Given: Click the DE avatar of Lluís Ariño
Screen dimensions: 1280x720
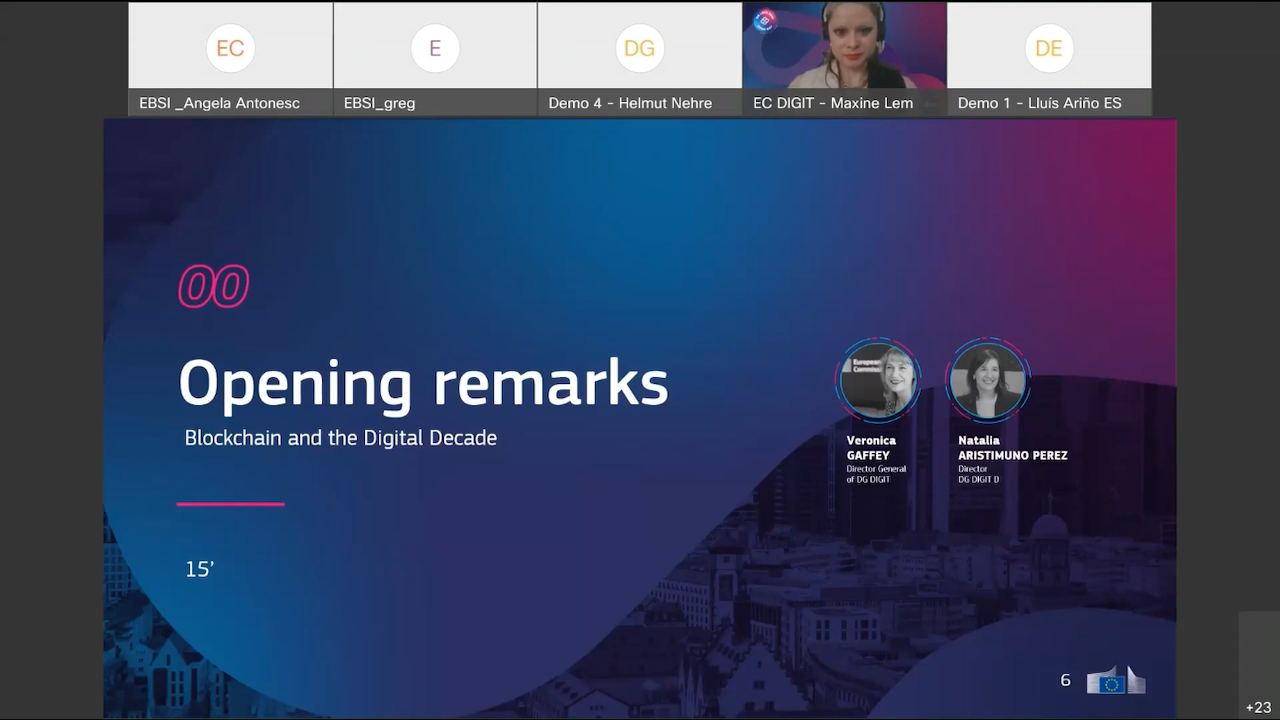Looking at the screenshot, I should pyautogui.click(x=1049, y=49).
